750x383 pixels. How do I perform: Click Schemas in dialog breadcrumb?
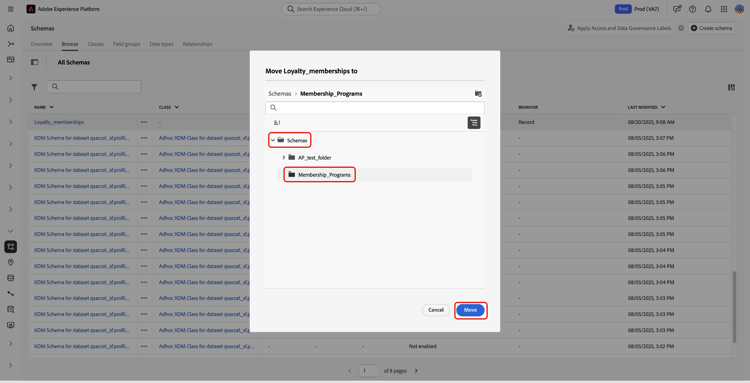280,94
